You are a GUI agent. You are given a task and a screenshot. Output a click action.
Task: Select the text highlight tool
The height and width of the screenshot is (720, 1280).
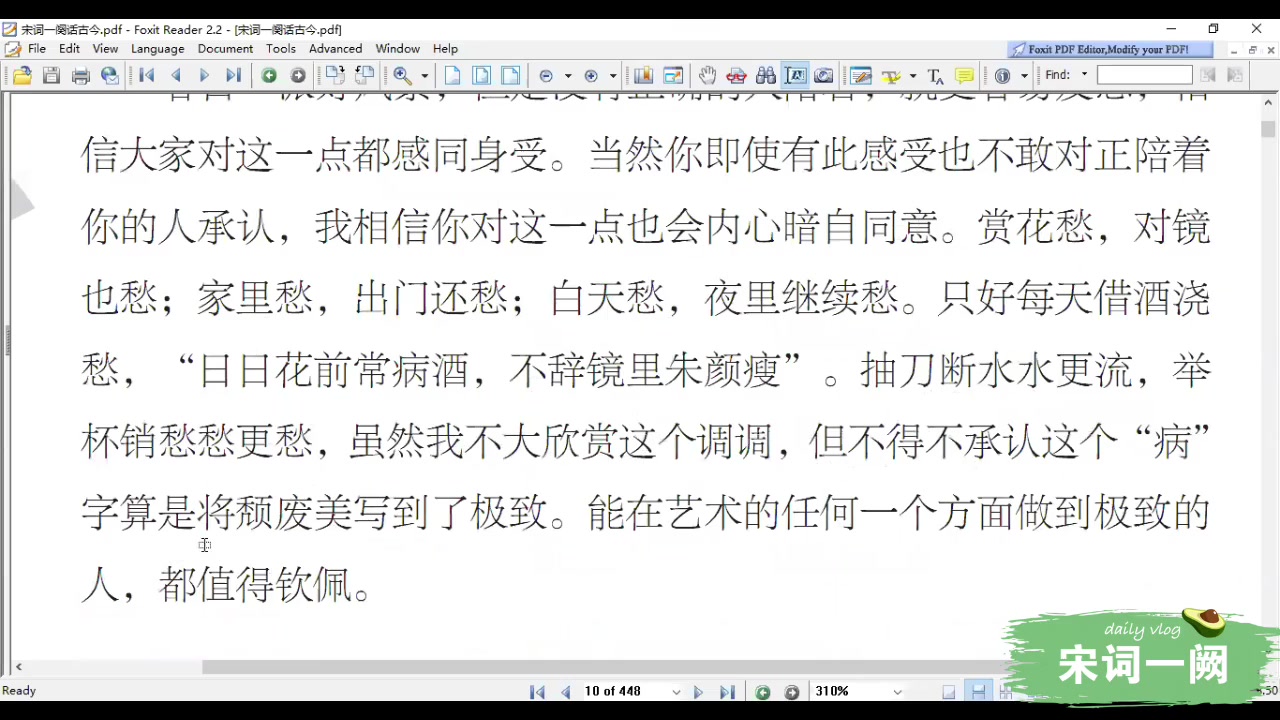tap(890, 75)
